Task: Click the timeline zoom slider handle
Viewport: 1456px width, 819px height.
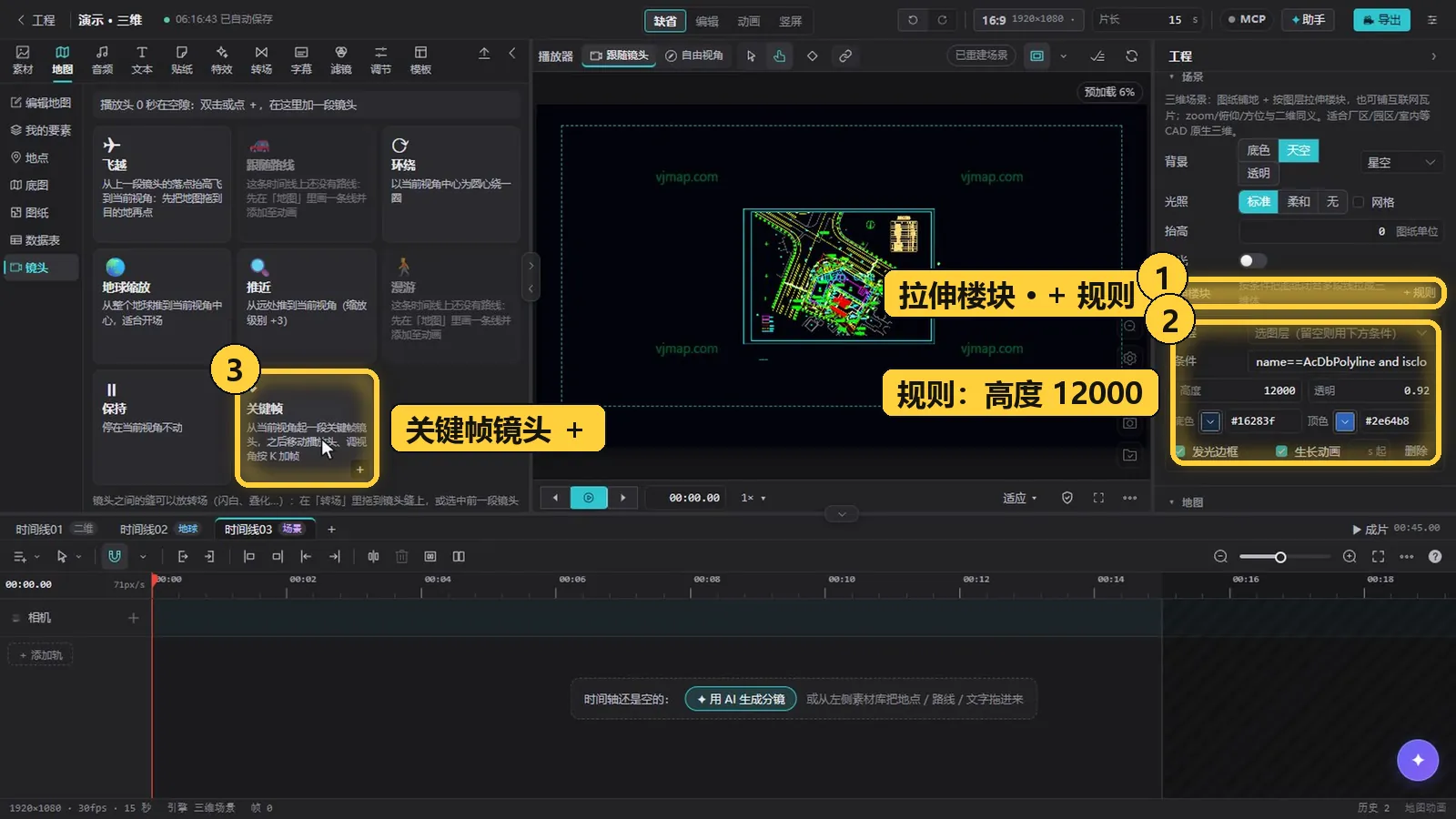Action: pyautogui.click(x=1279, y=557)
